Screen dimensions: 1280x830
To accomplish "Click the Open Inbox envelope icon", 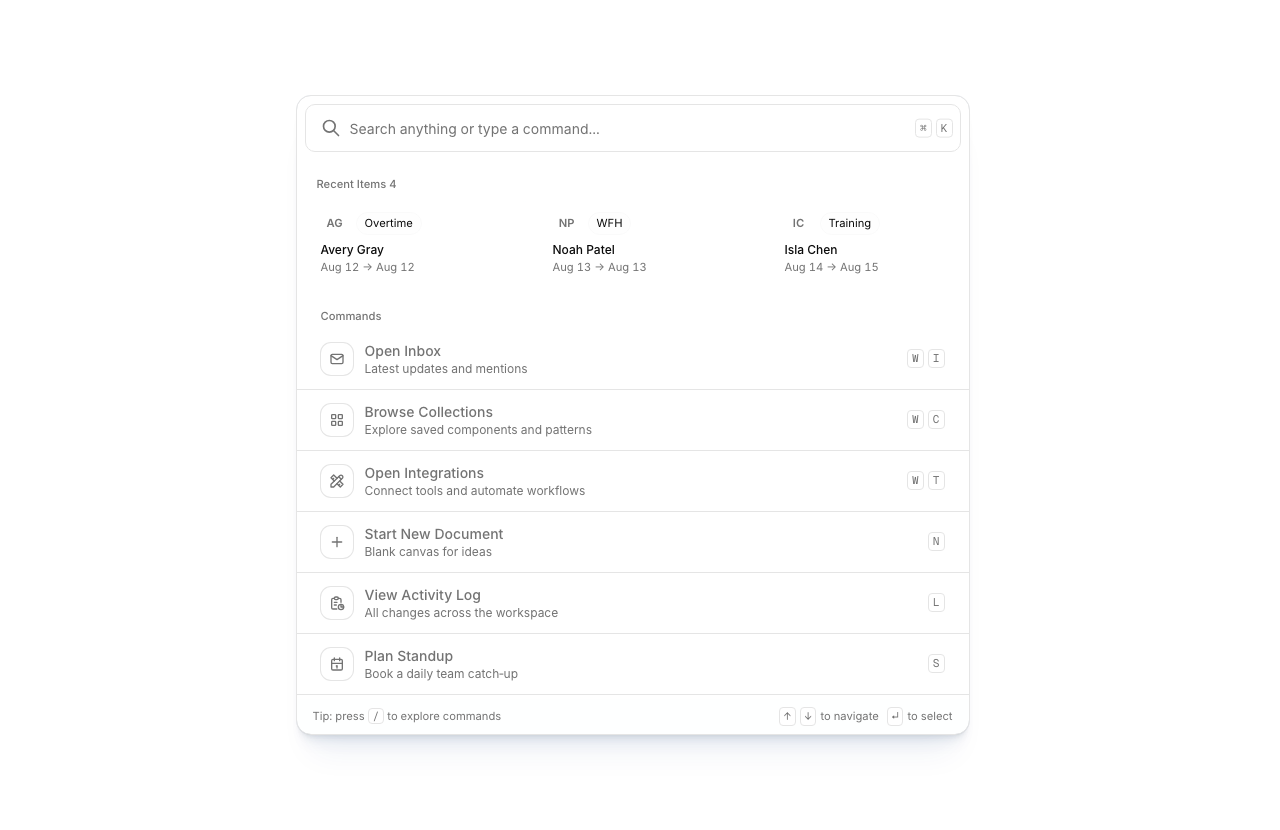I will point(337,359).
